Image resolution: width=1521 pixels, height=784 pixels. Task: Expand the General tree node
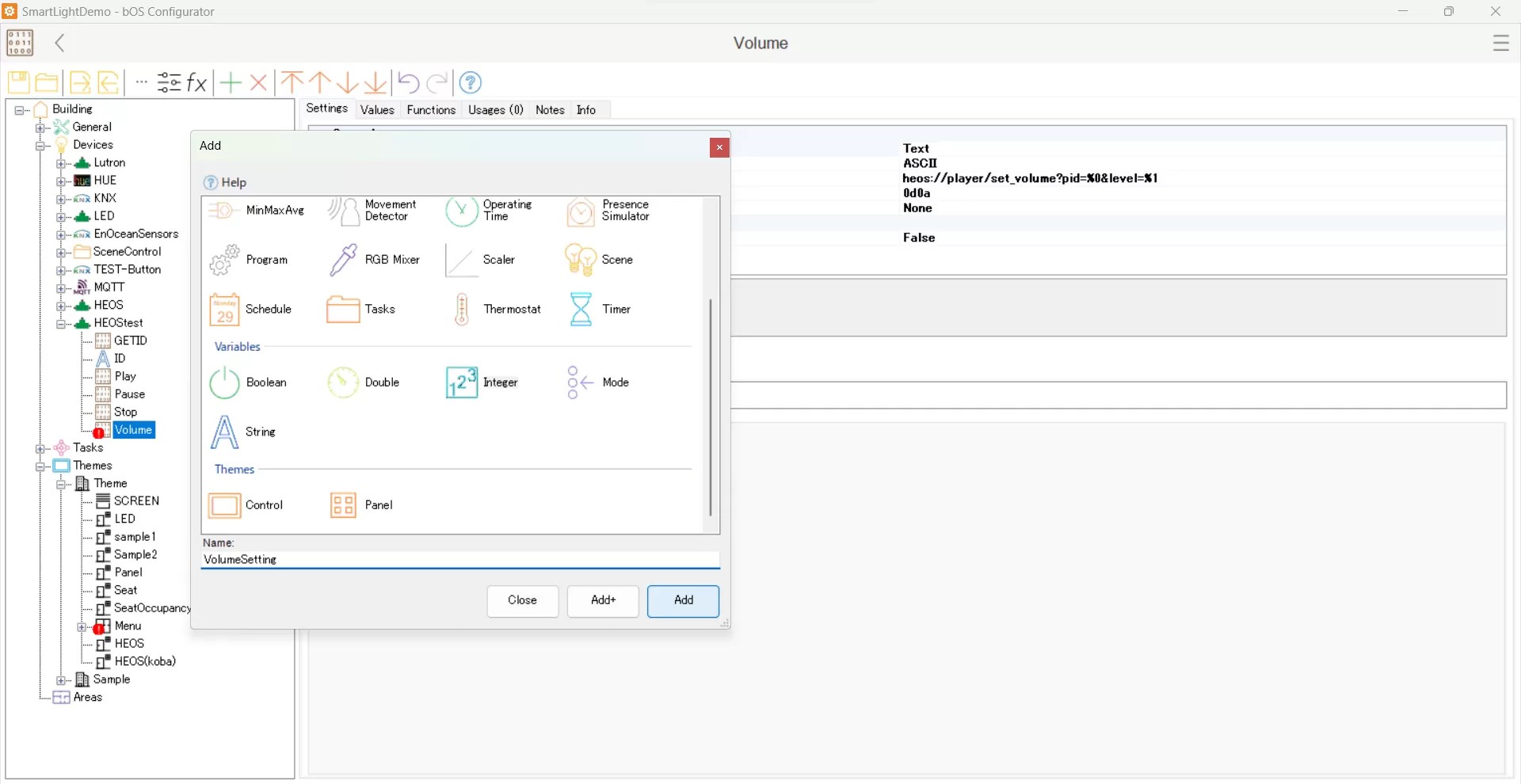[40, 127]
